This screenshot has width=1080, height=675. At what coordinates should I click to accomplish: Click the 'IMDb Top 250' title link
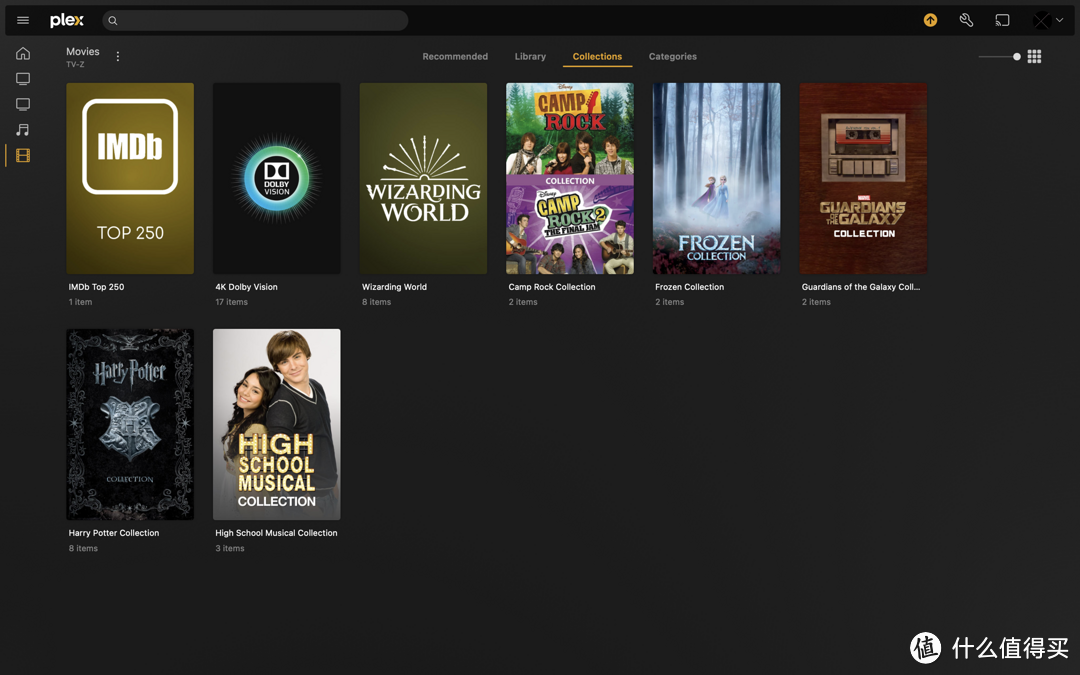[x=96, y=287]
